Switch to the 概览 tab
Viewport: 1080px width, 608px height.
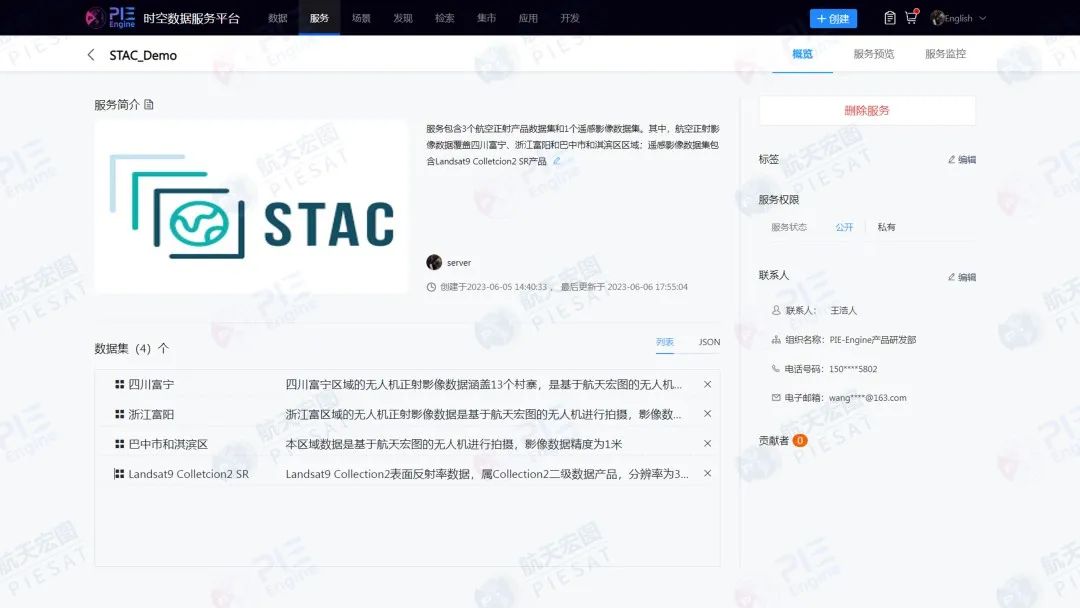click(x=802, y=54)
